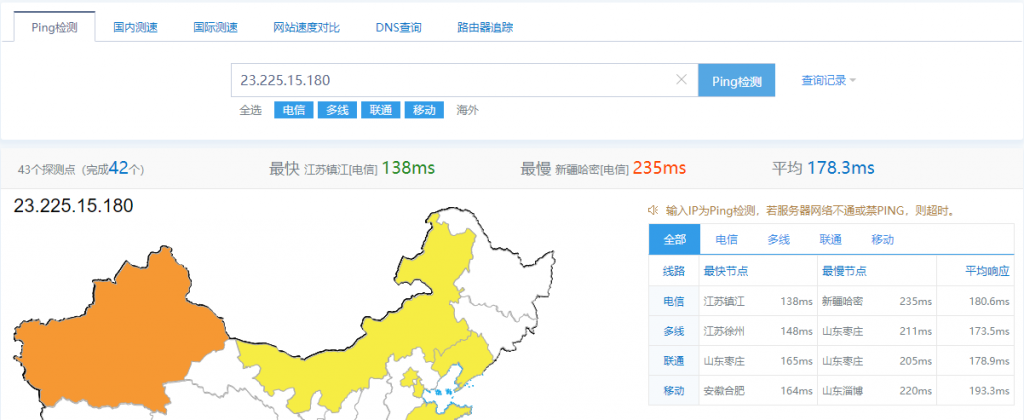Click the red 235ms slowest summary value
1024x420 pixels.
[x=659, y=168]
